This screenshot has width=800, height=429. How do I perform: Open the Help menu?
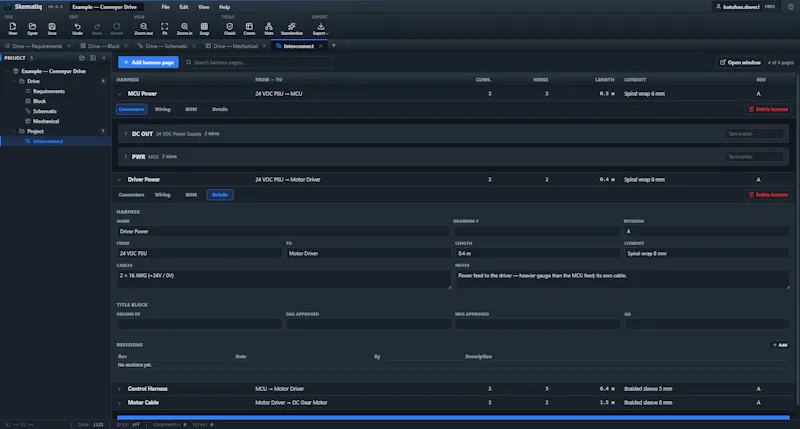click(224, 7)
